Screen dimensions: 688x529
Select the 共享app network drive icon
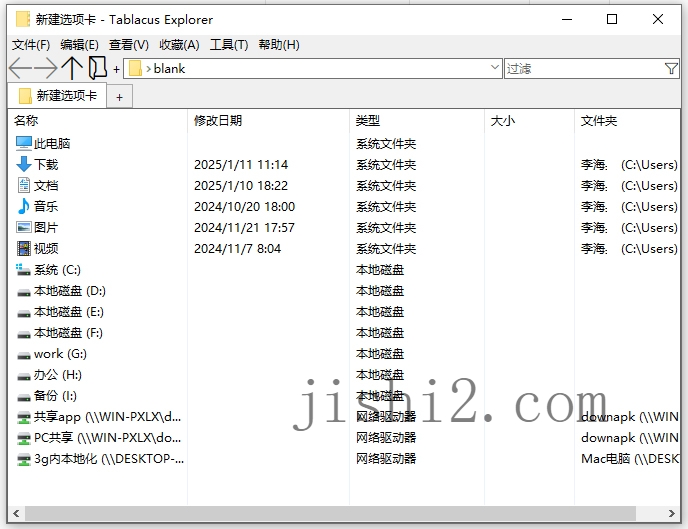tap(24, 417)
